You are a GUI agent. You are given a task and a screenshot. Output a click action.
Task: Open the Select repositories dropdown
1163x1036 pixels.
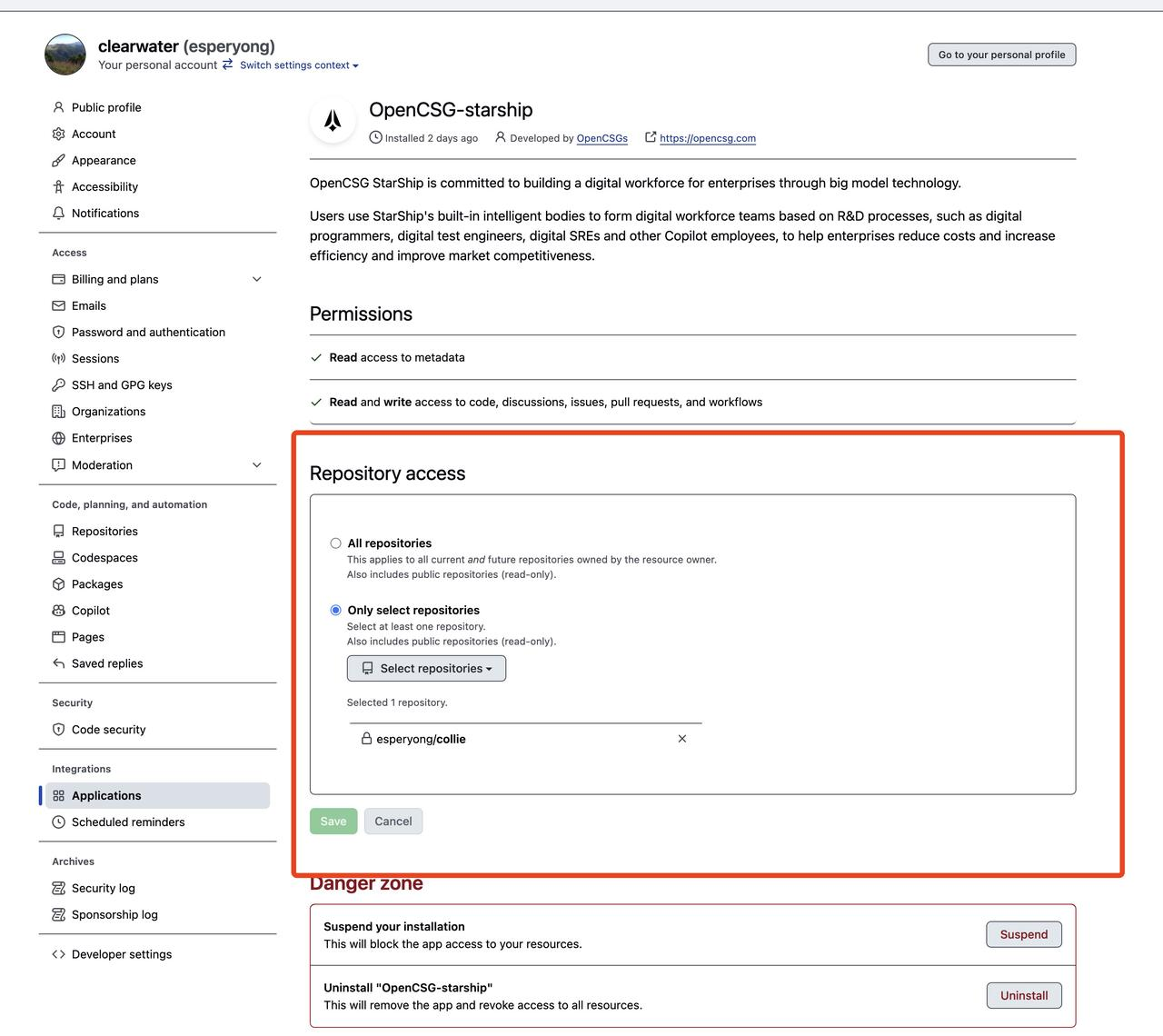coord(425,668)
